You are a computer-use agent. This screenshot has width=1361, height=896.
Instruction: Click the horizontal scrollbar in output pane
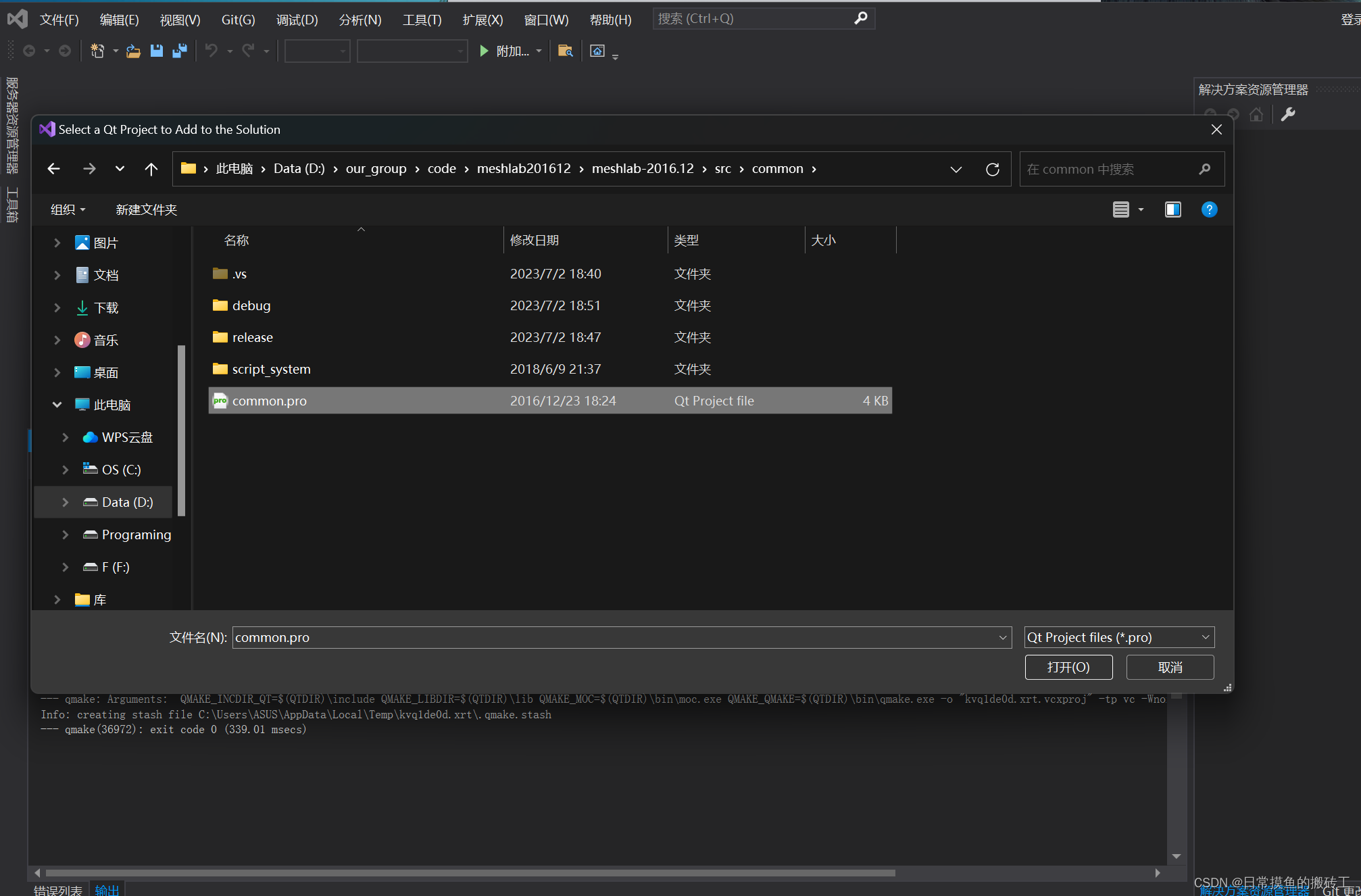click(x=470, y=873)
